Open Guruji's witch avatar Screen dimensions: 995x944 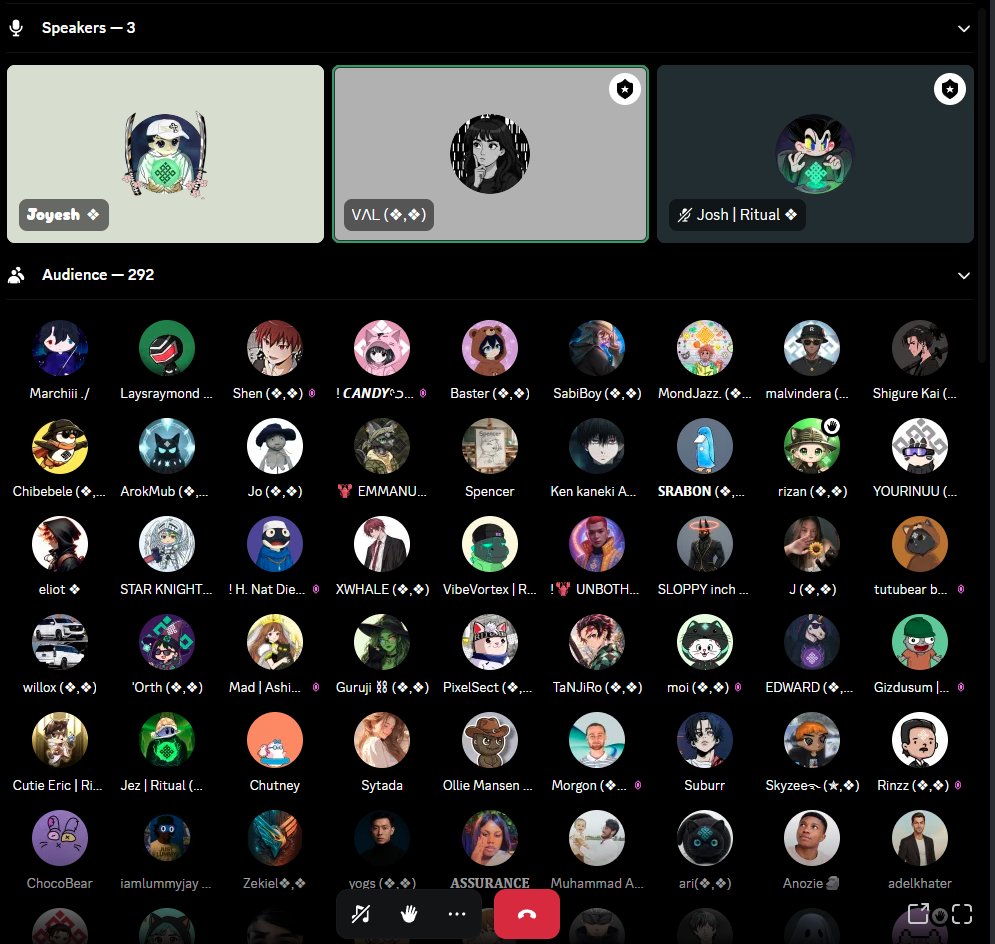tap(382, 642)
